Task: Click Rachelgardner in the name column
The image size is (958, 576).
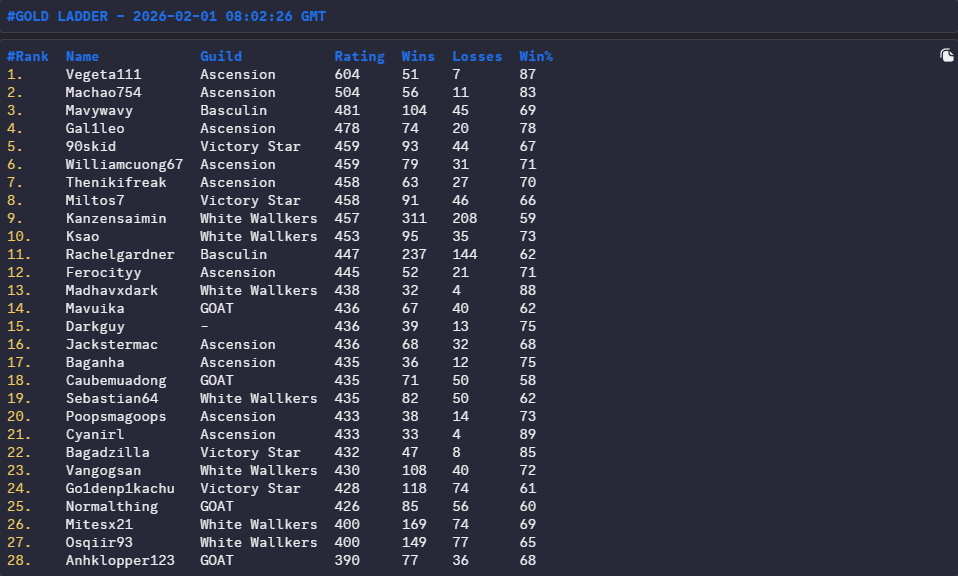Action: click(120, 255)
